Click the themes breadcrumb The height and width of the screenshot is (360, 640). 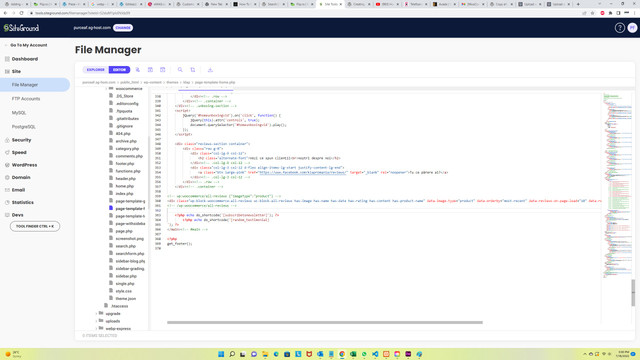click(x=172, y=82)
